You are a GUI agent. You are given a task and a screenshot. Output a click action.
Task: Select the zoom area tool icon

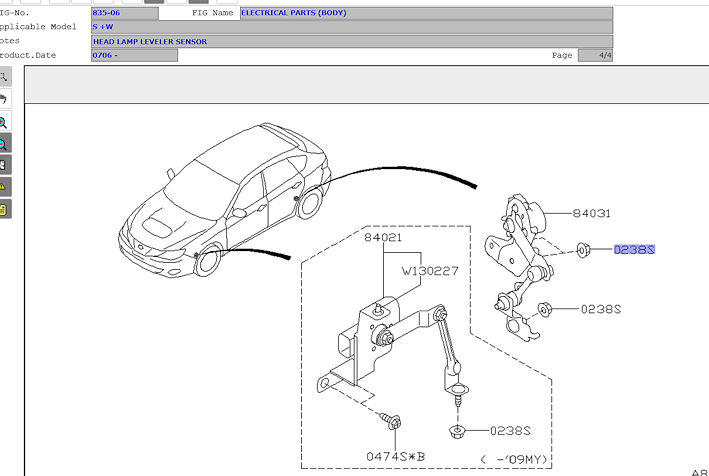[x=4, y=77]
